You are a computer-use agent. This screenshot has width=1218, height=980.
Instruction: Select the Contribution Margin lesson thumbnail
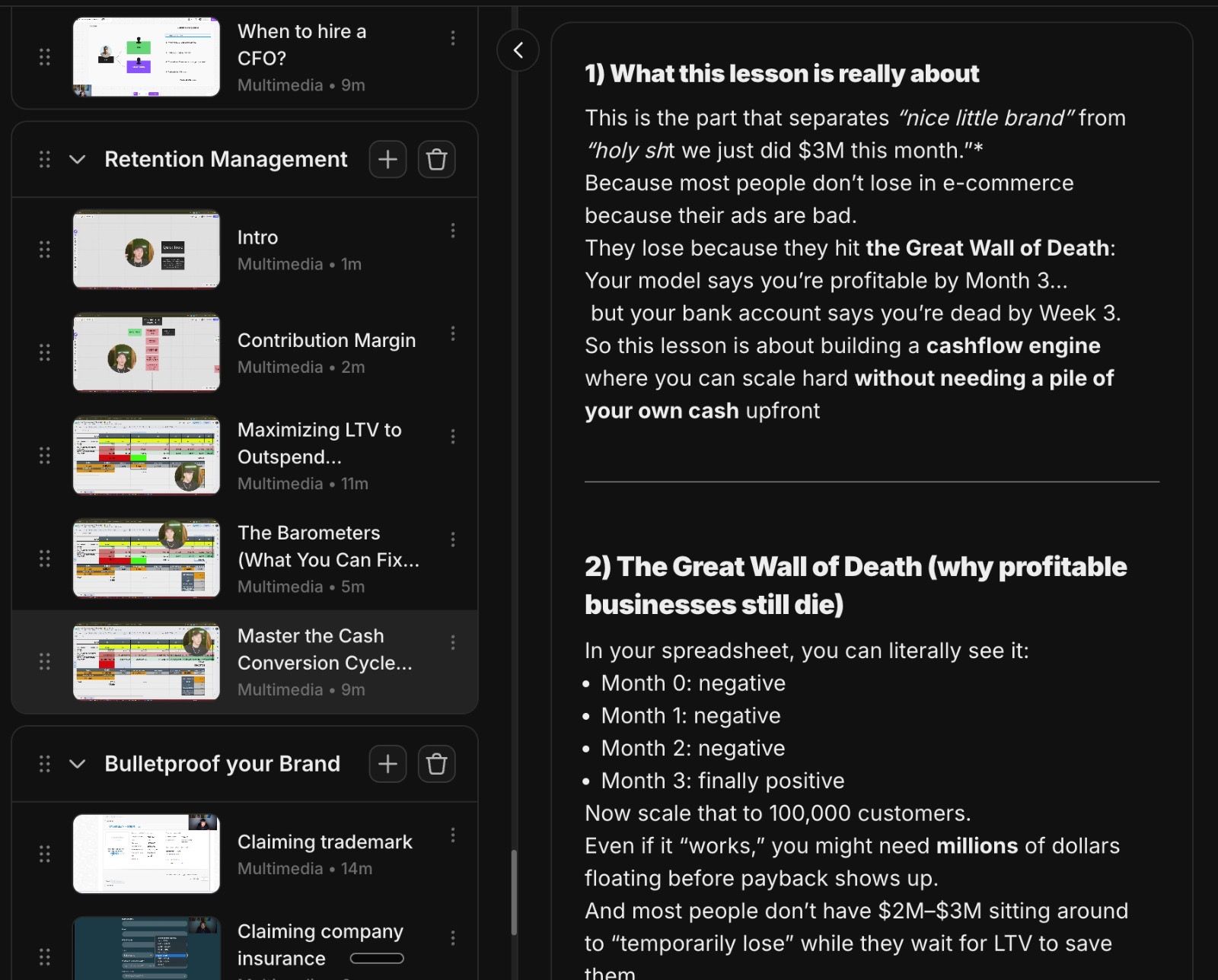click(146, 352)
